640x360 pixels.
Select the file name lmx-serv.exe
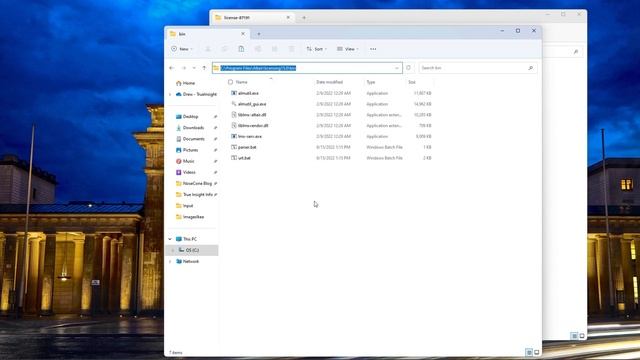click(x=250, y=136)
